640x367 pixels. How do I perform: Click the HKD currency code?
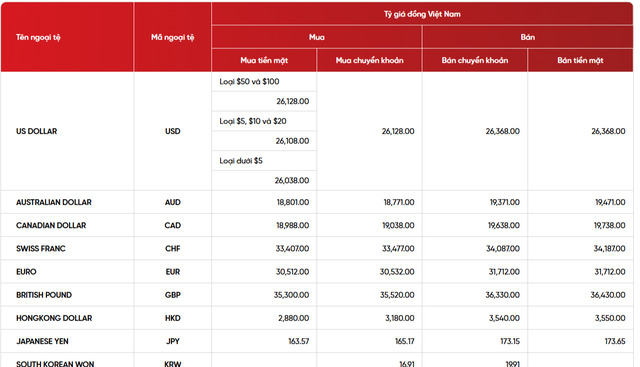(x=173, y=318)
